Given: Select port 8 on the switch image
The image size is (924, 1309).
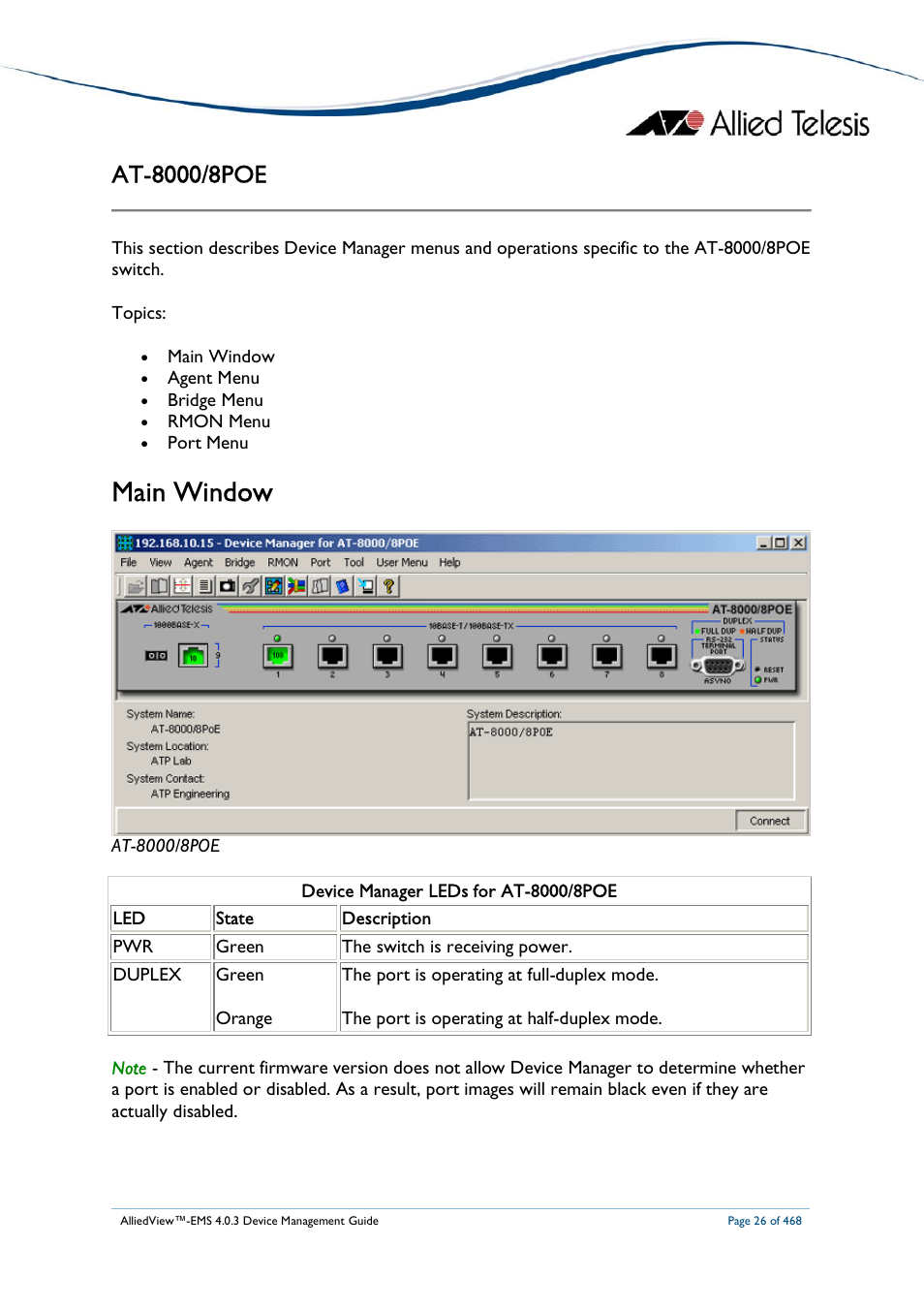Looking at the screenshot, I should (x=662, y=656).
